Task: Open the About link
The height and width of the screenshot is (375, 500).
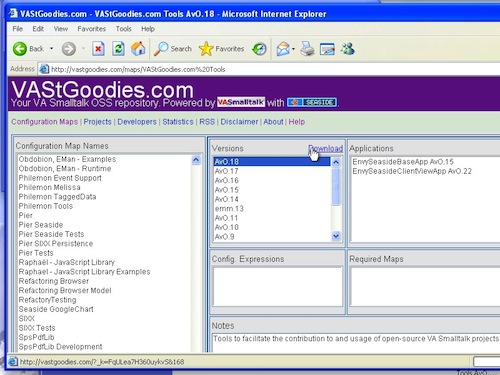Action: click(273, 122)
